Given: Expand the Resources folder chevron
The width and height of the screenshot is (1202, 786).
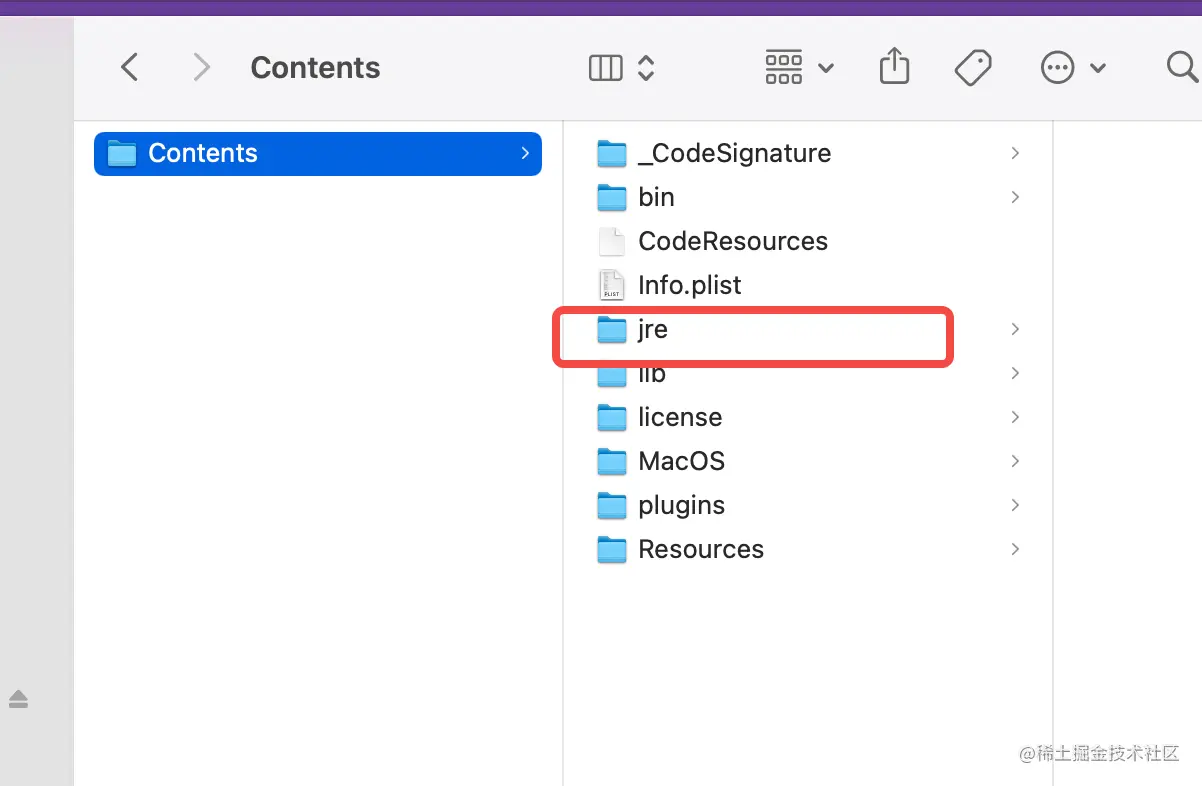Looking at the screenshot, I should (1015, 549).
